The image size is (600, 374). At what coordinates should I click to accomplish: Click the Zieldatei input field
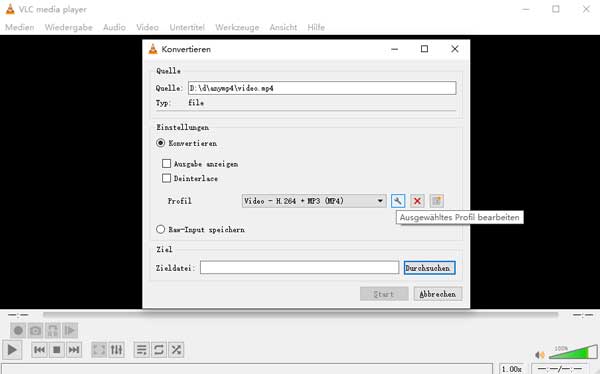coord(299,268)
